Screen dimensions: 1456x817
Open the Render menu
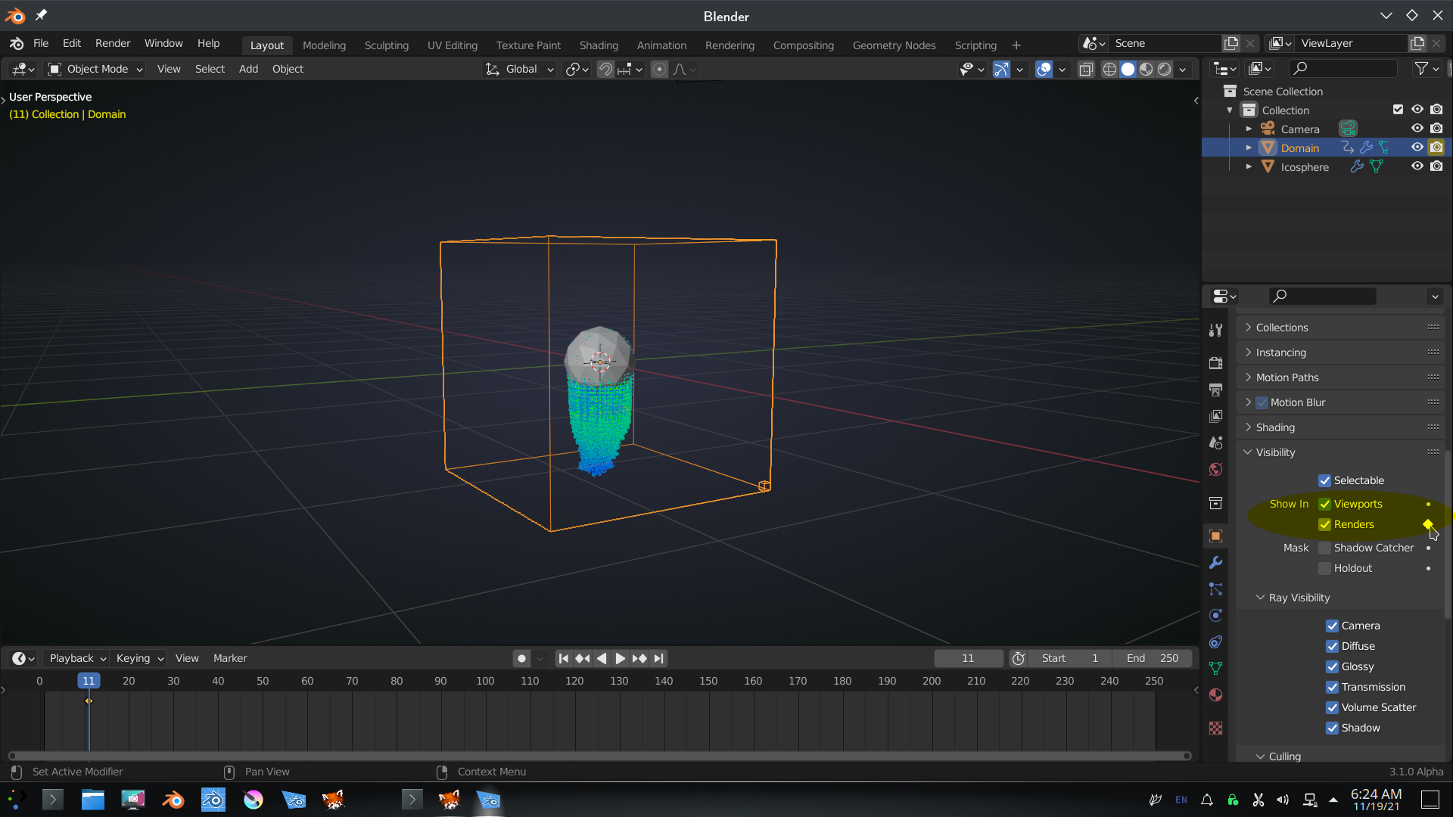[112, 43]
